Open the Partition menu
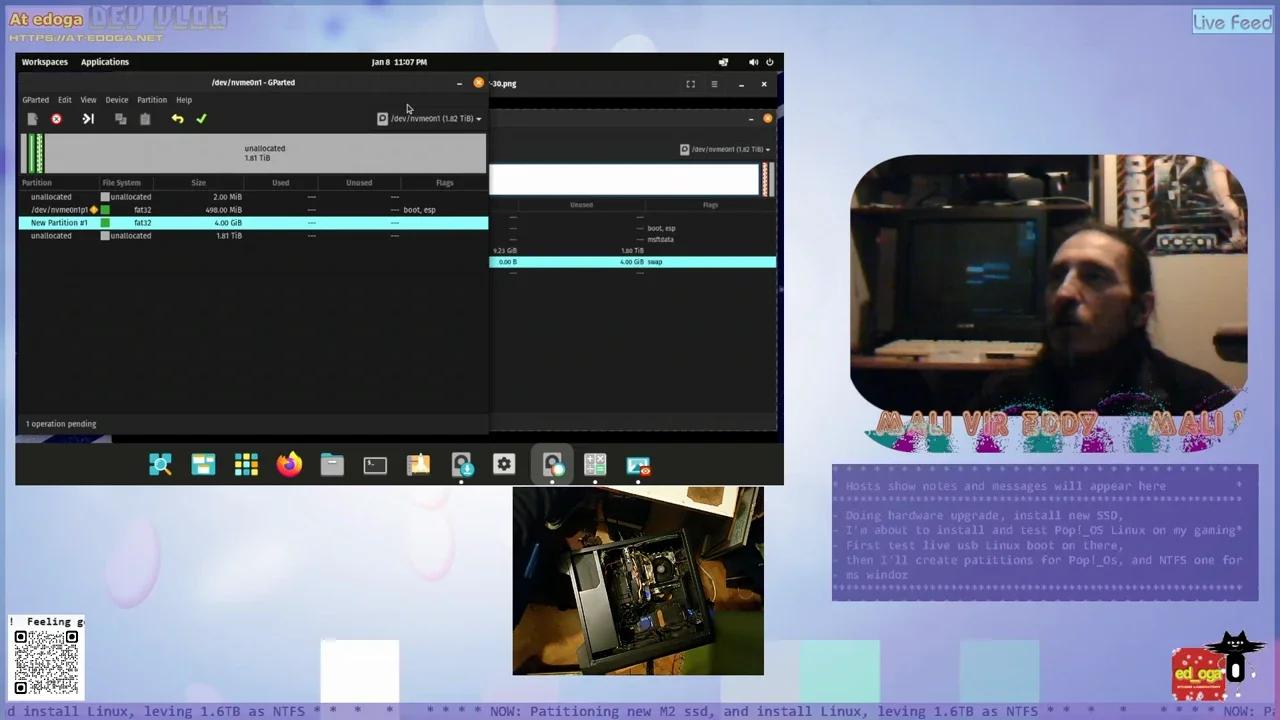The height and width of the screenshot is (720, 1280). tap(151, 99)
